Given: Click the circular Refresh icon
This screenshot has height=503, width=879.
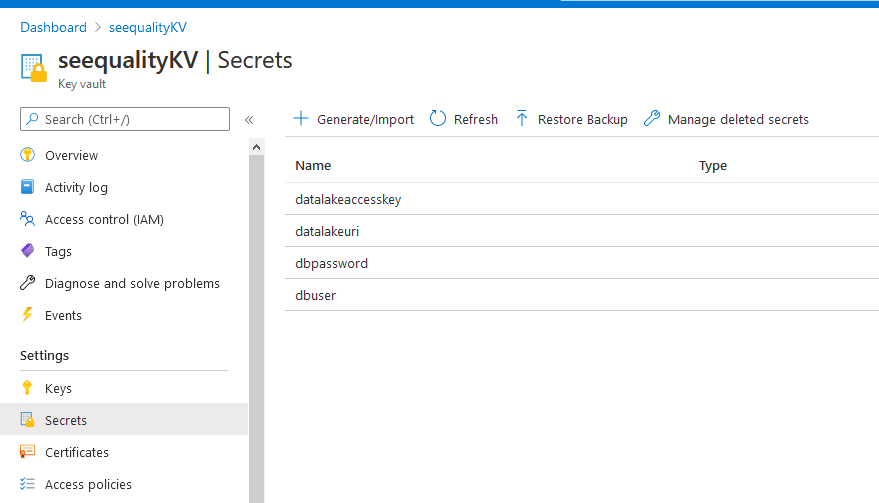Looking at the screenshot, I should click(438, 118).
